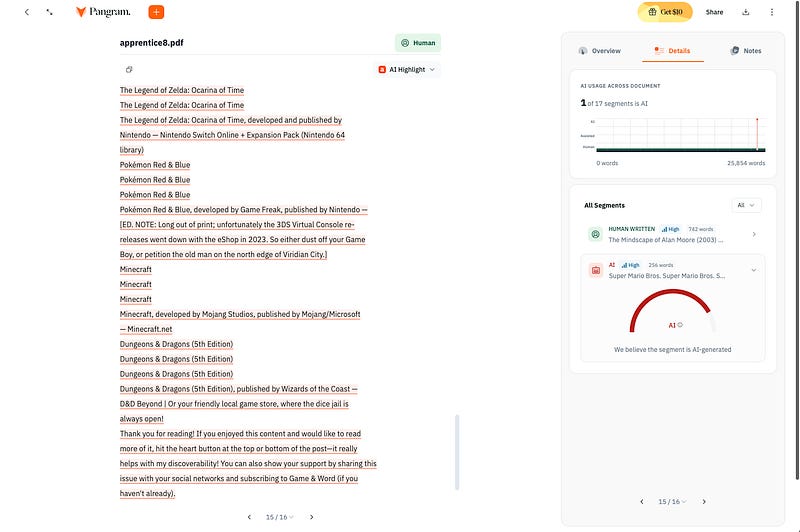The width and height of the screenshot is (800, 532).
Task: Open the 15 / 16 page selector under document
Action: [280, 517]
